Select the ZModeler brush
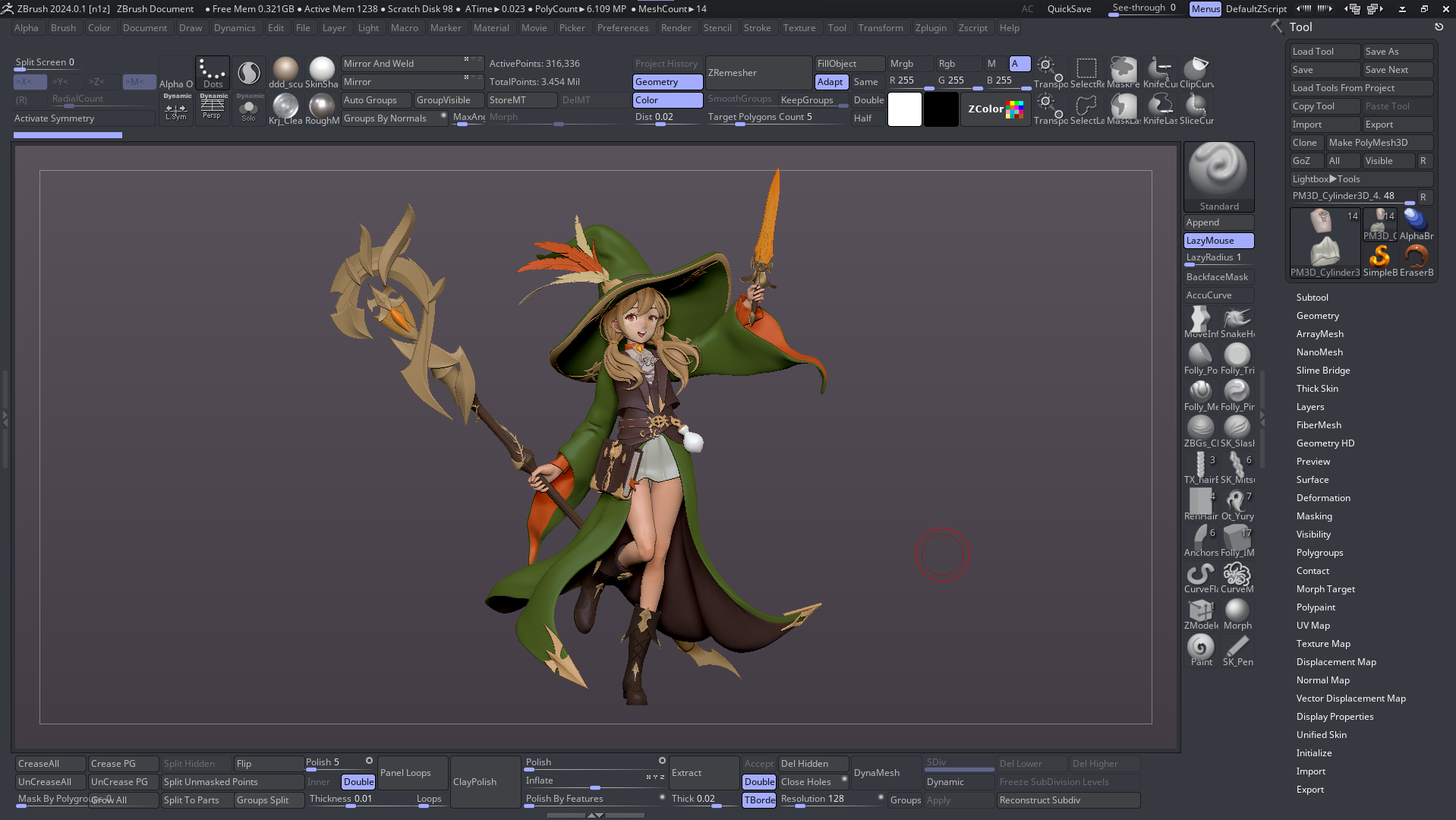1456x820 pixels. coord(1200,611)
